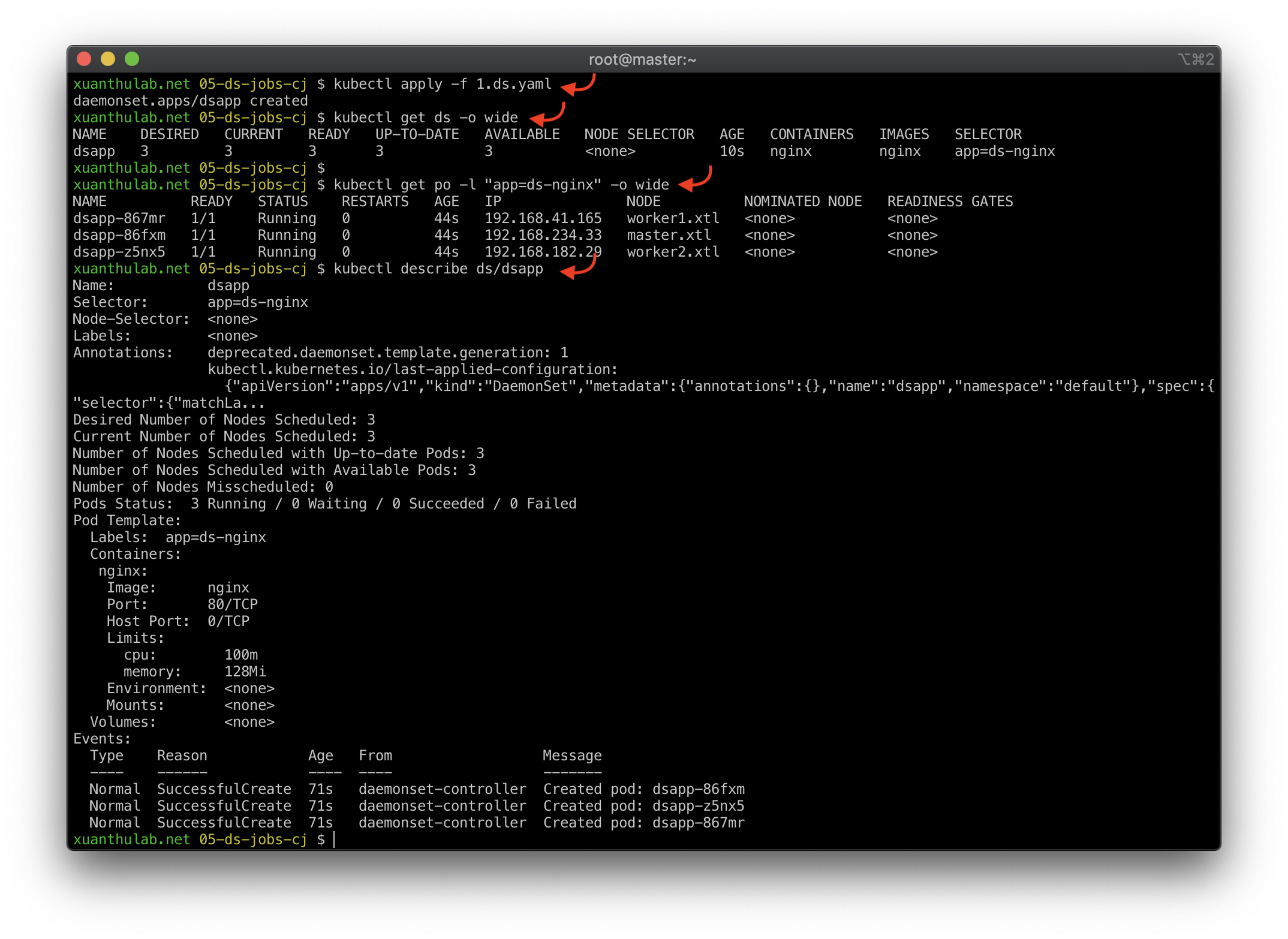This screenshot has height=939, width=1288.
Task: Click 'Created pod: dsapp-z5nx5' event message
Action: click(x=643, y=806)
